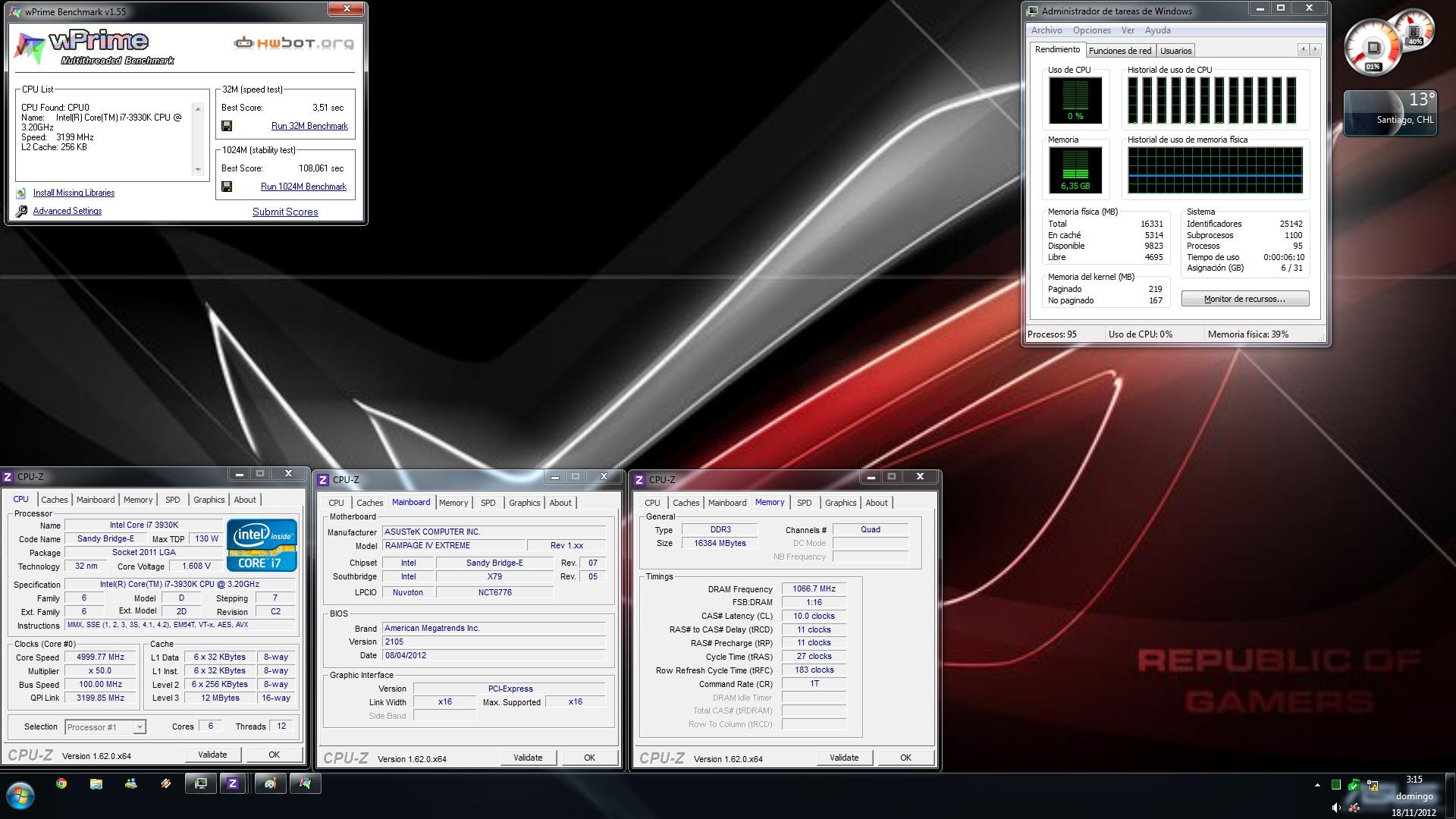Screen dimensions: 1456x819
Task: Click the Santiago weather gadget
Action: pos(1390,113)
